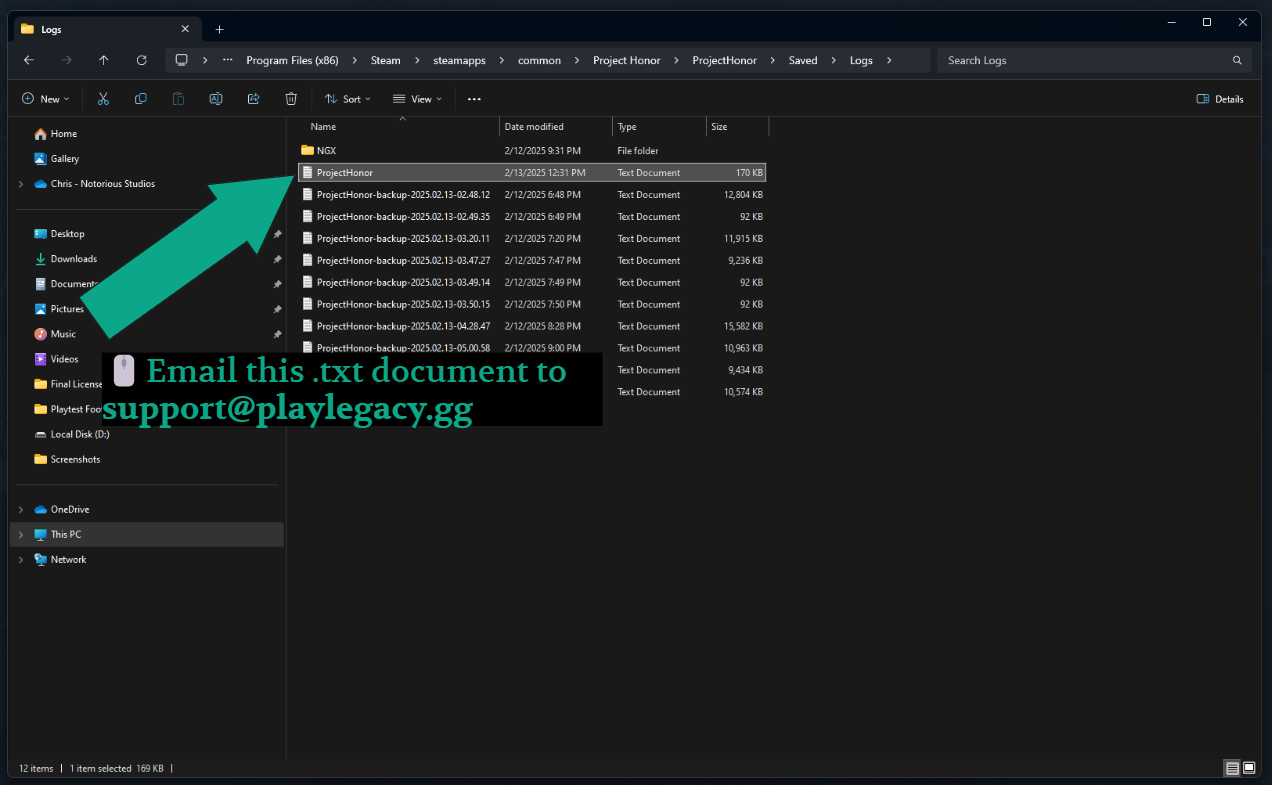Viewport: 1272px width, 785px height.
Task: Click the Share icon in toolbar
Action: pos(253,99)
